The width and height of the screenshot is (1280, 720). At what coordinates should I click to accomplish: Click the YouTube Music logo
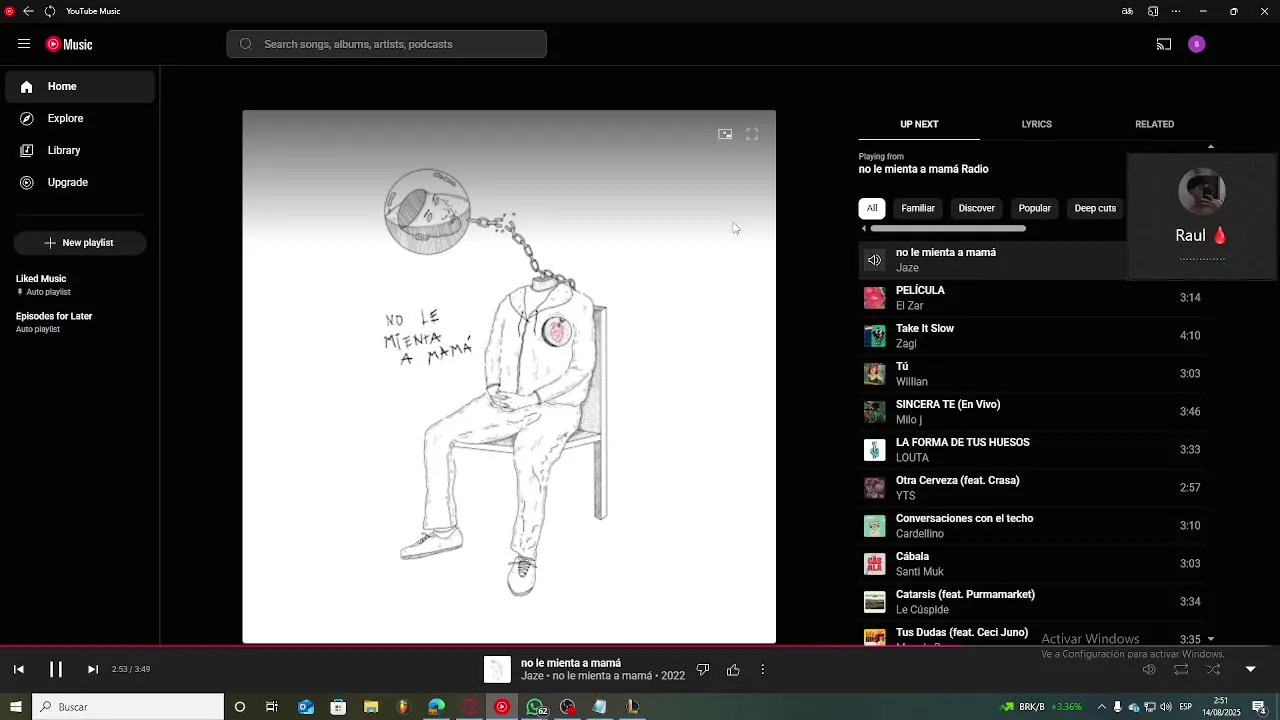69,44
